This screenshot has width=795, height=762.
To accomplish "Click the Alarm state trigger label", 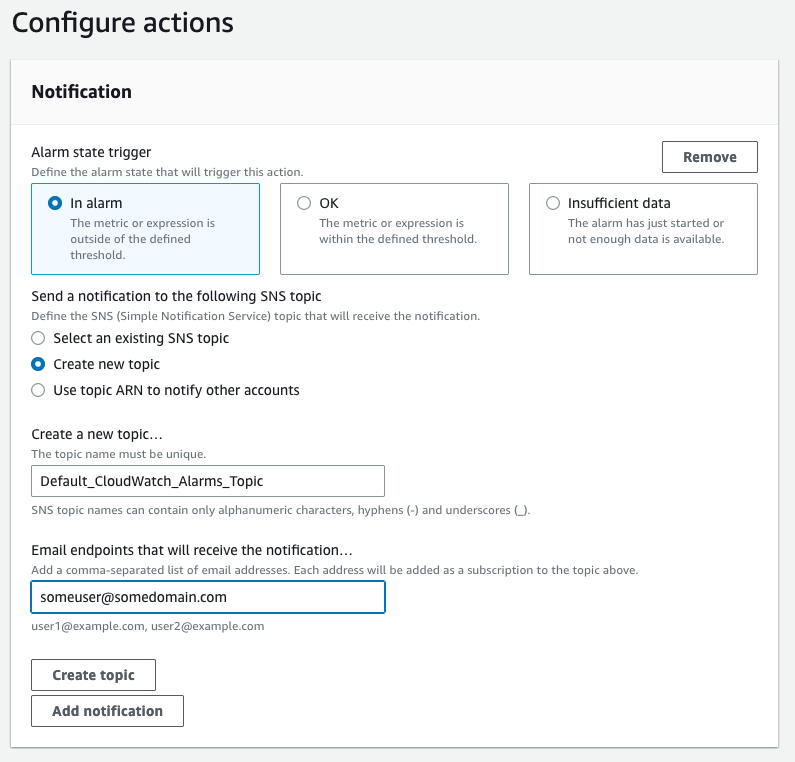I will (x=91, y=152).
